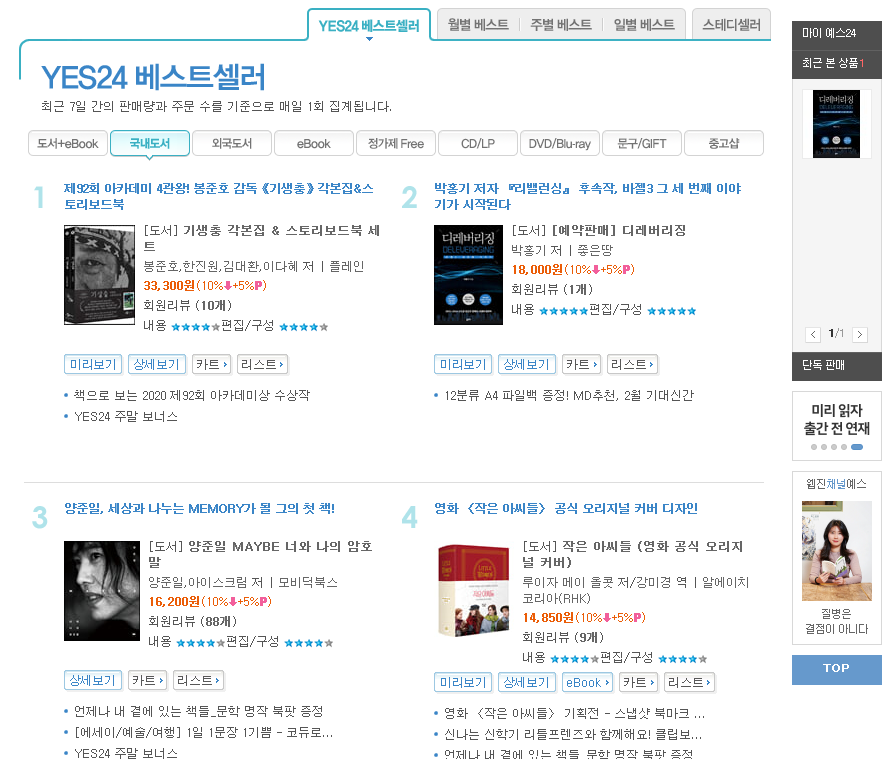This screenshot has width=892, height=759.
Task: Click 미리보기 for the 기생충 book
Action: click(93, 364)
